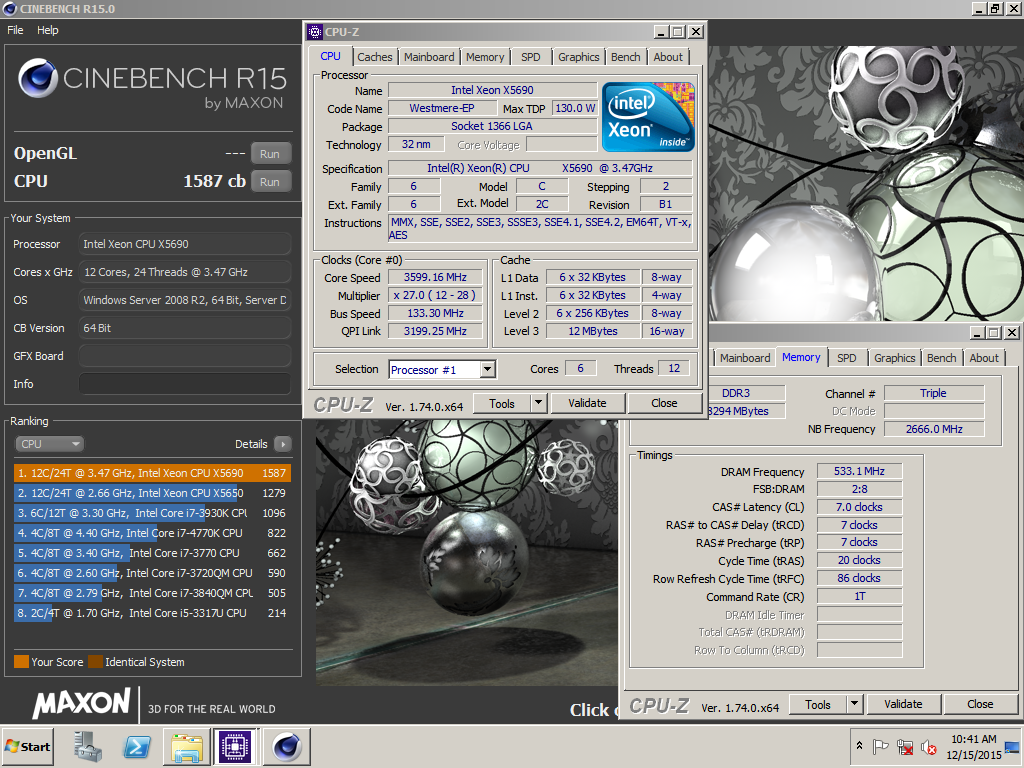Viewport: 1024px width, 768px height.
Task: Open the Start menu
Action: pos(27,746)
